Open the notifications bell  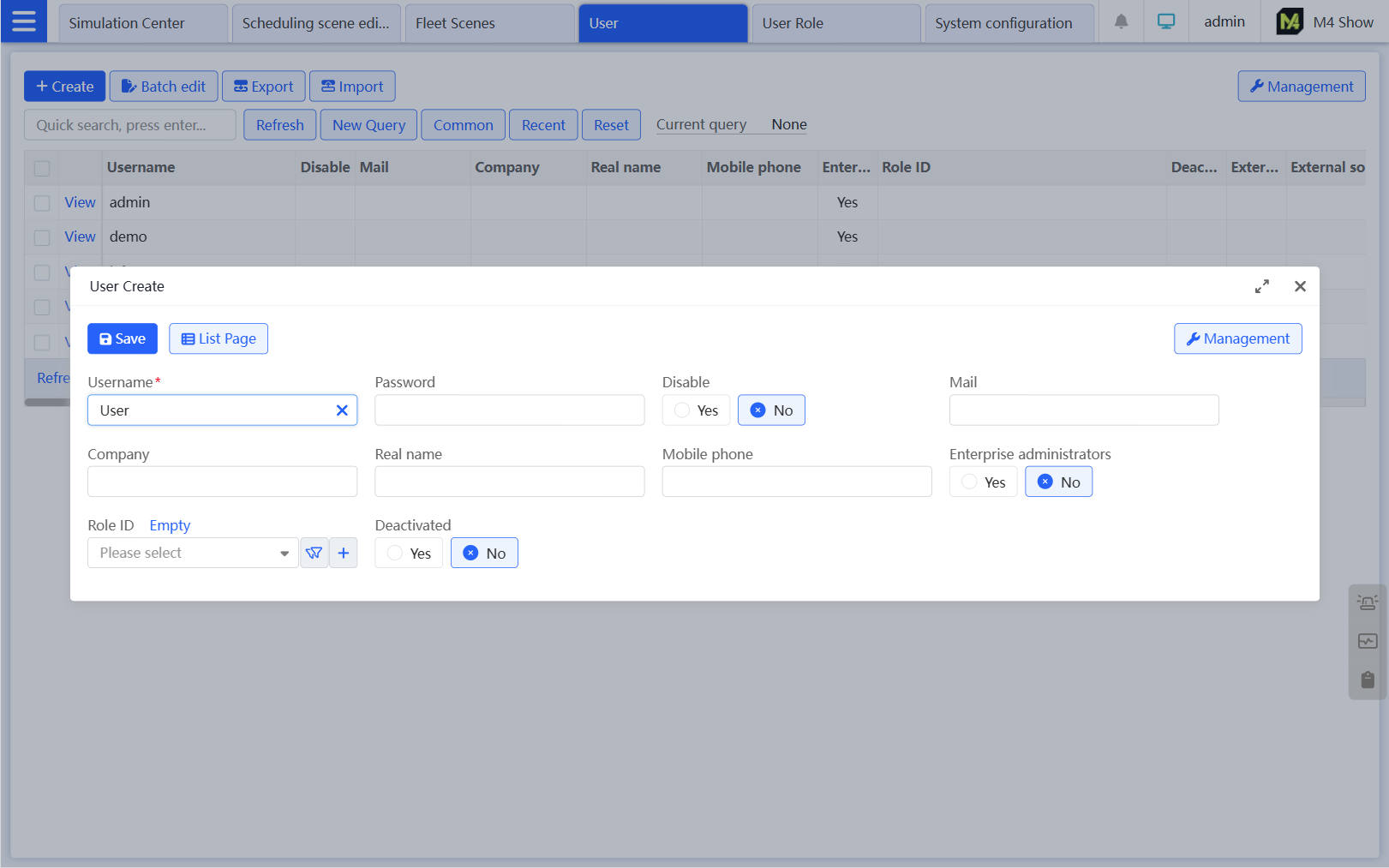click(1121, 22)
